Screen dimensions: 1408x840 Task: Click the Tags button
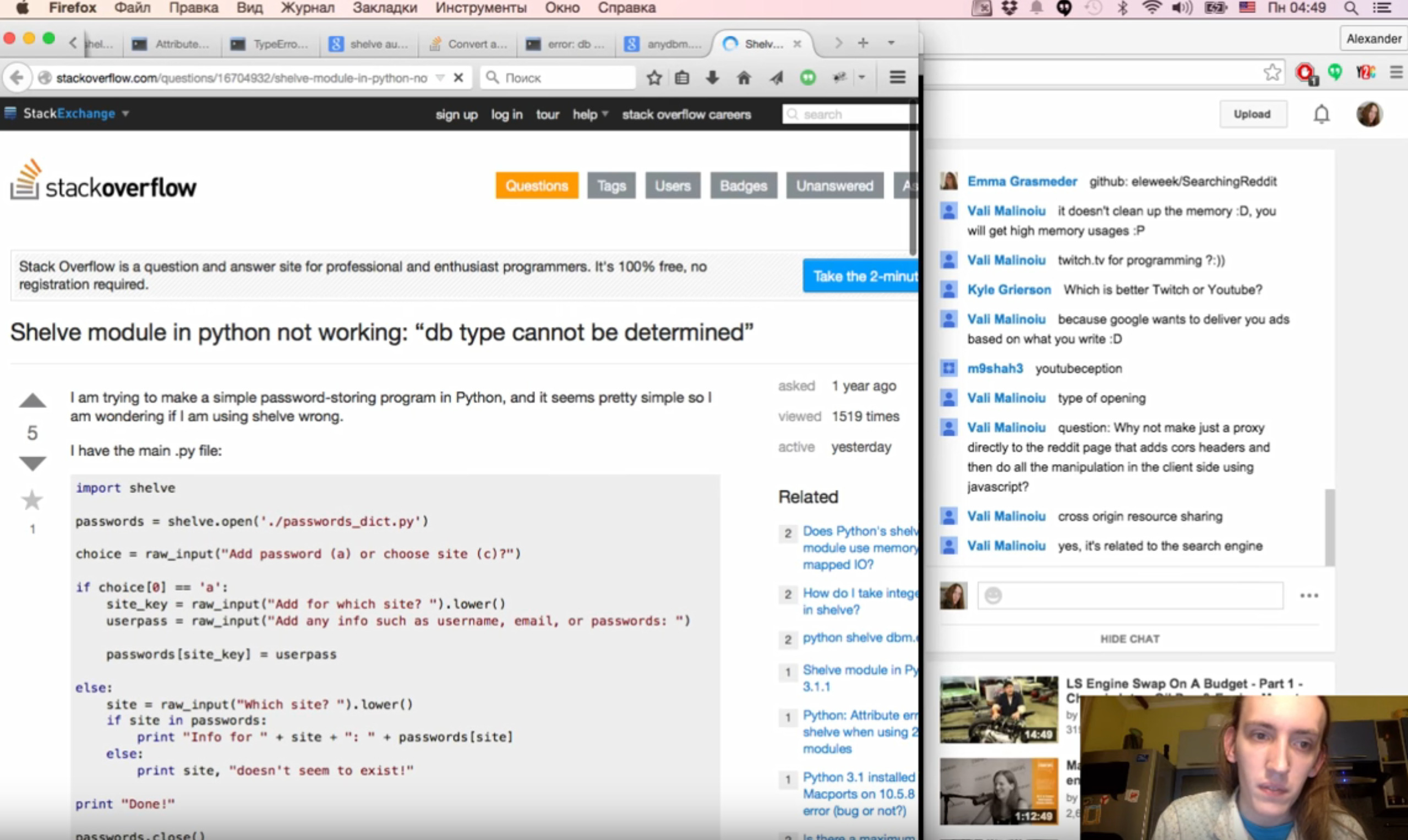pyautogui.click(x=612, y=186)
